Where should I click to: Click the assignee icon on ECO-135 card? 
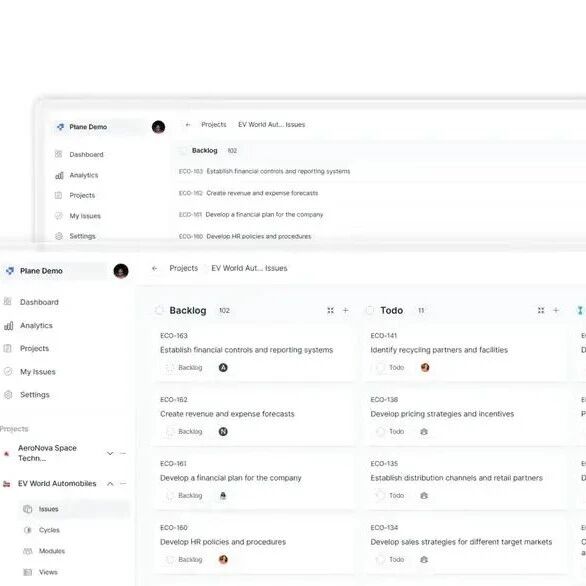point(424,496)
